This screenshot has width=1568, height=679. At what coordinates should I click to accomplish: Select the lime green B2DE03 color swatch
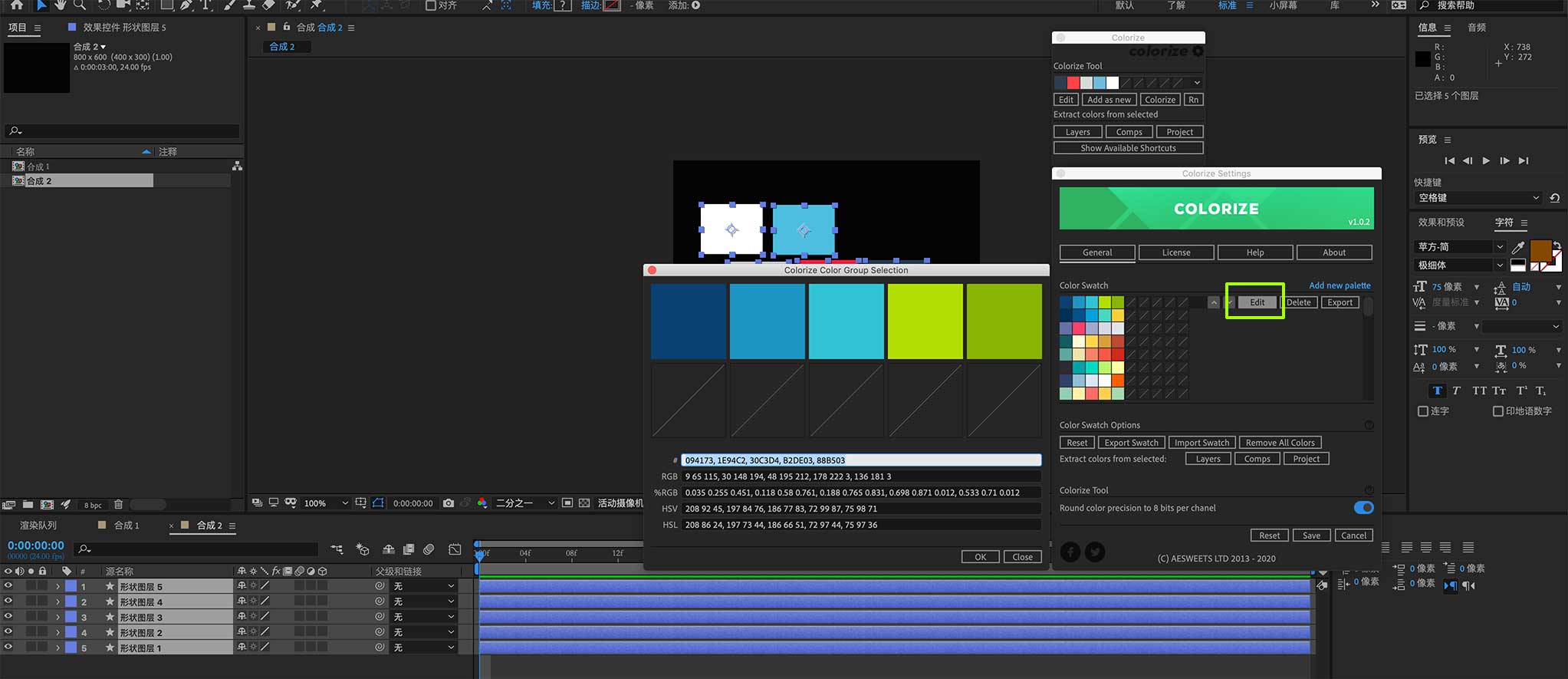coord(925,321)
